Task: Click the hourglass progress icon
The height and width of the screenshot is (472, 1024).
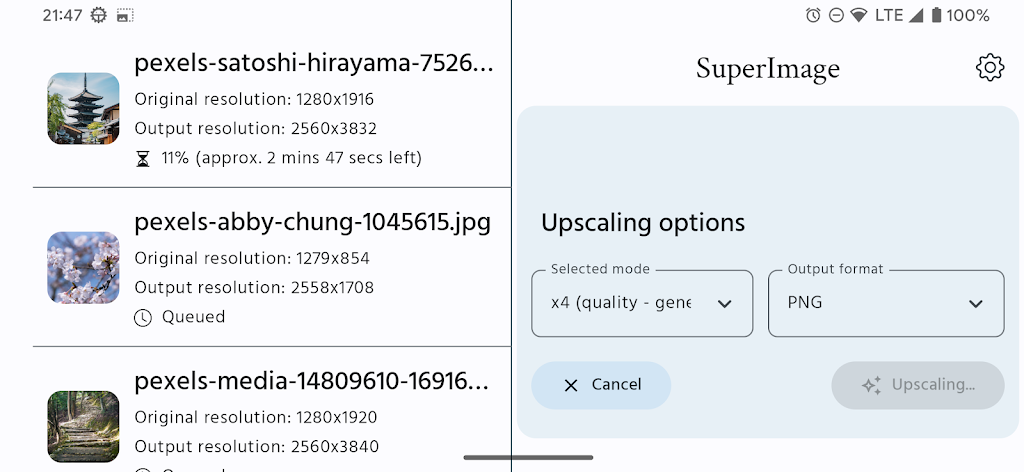Action: pos(142,158)
